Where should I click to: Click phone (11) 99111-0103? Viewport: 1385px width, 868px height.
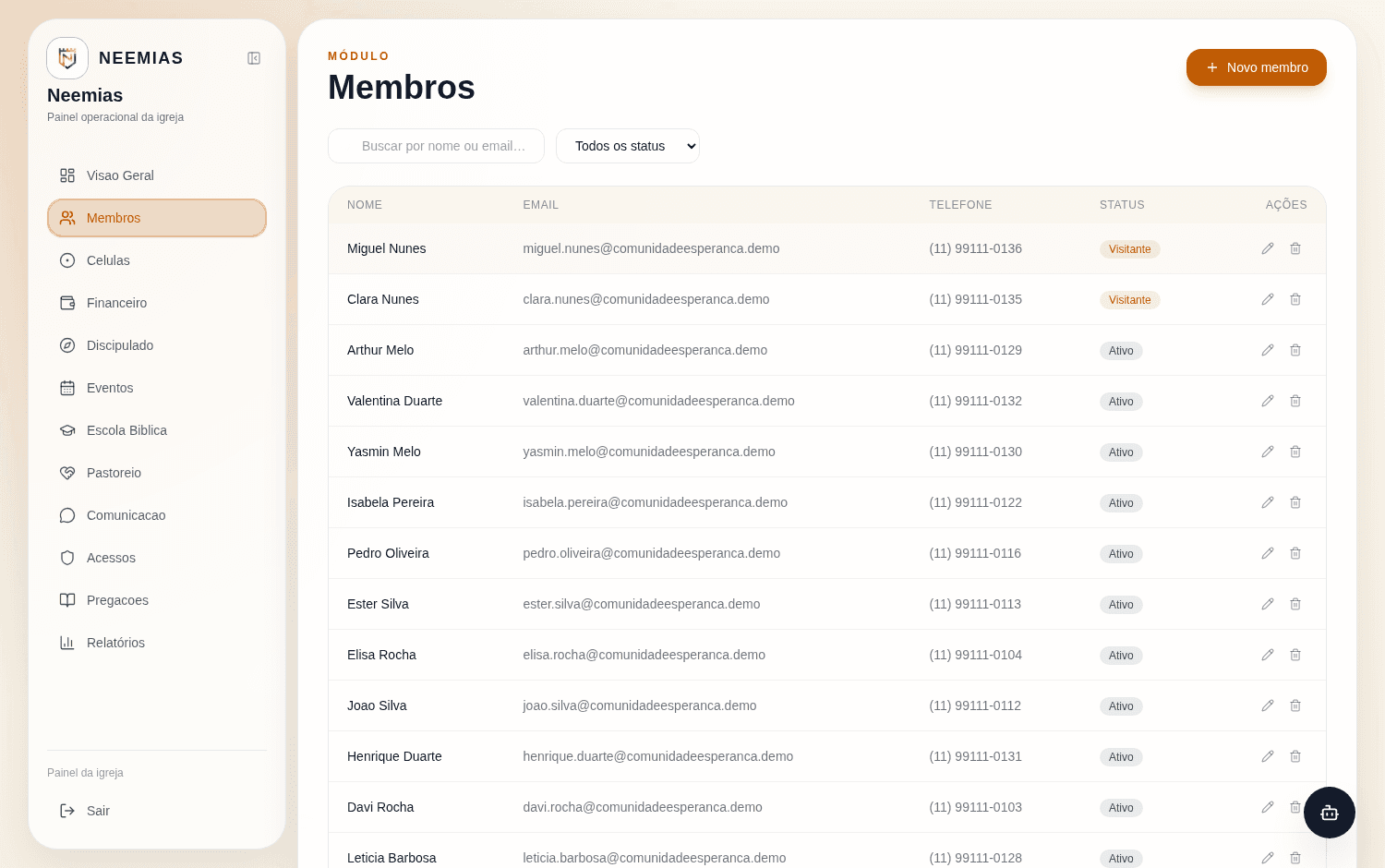975,807
